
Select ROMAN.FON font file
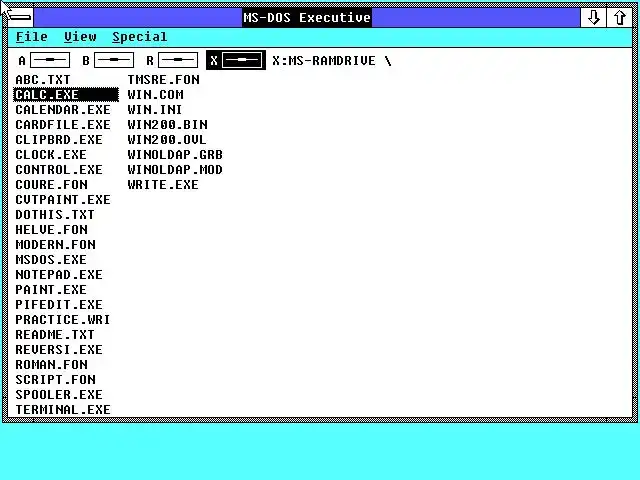(51, 365)
